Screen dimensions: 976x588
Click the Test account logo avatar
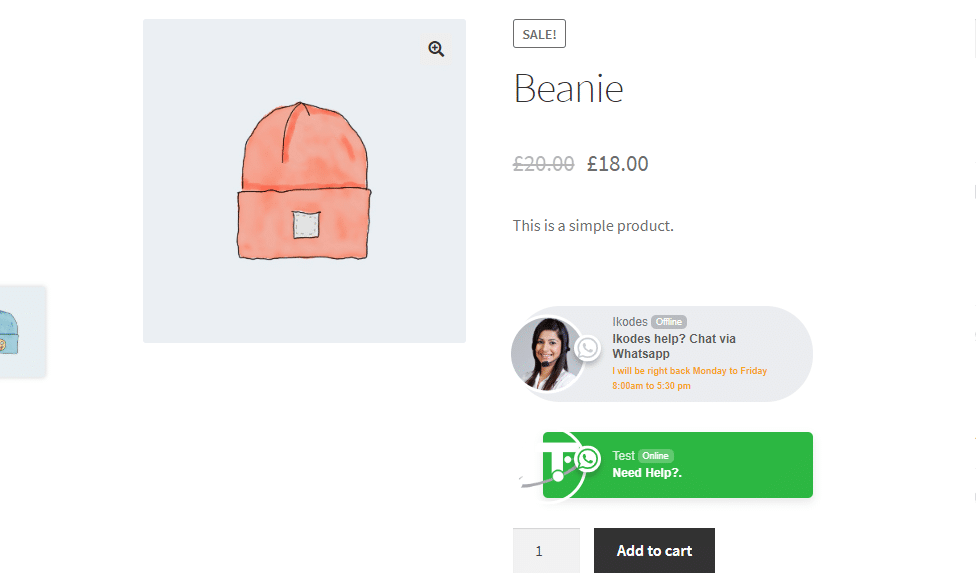(x=556, y=462)
